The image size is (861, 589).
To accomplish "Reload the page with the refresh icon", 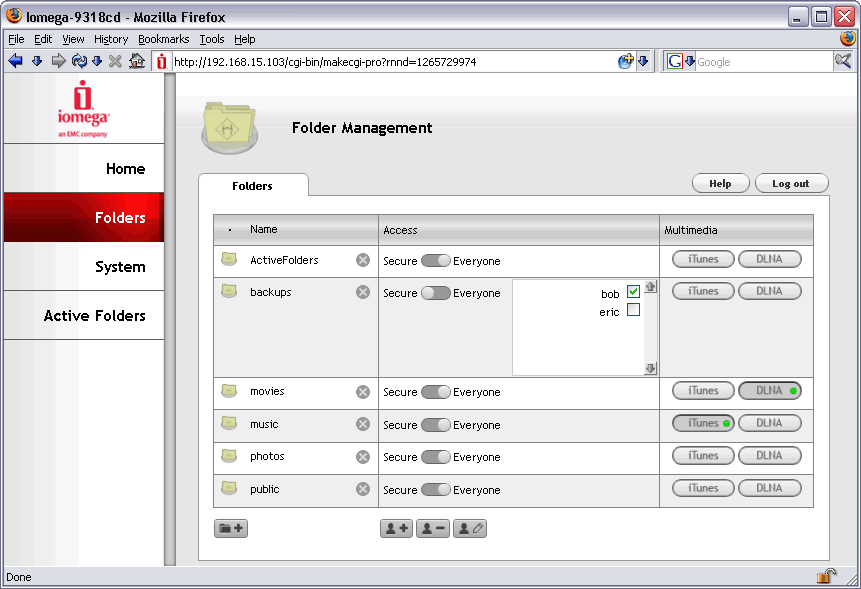I will point(79,61).
